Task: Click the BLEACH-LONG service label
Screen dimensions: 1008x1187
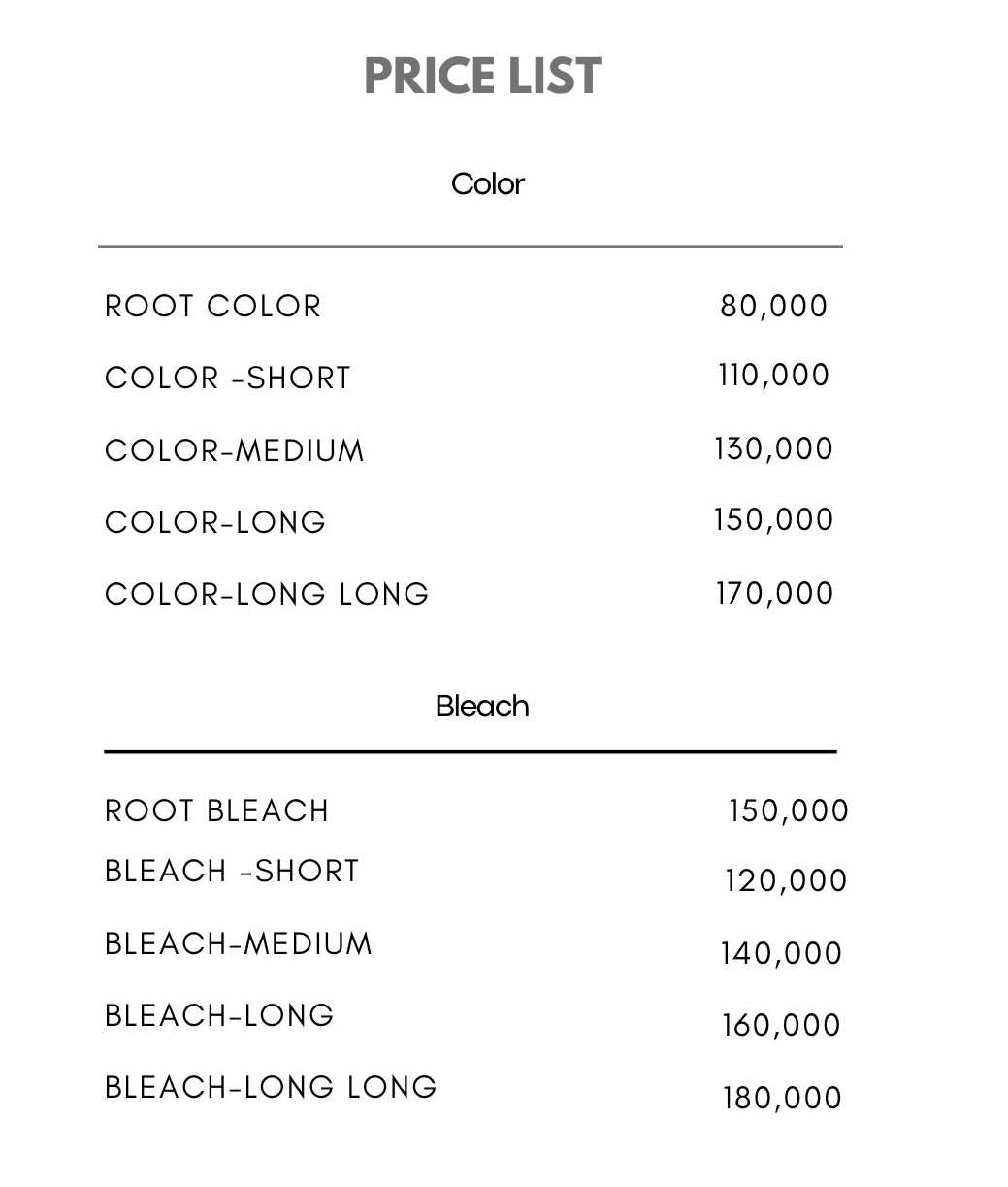Action: tap(219, 1015)
